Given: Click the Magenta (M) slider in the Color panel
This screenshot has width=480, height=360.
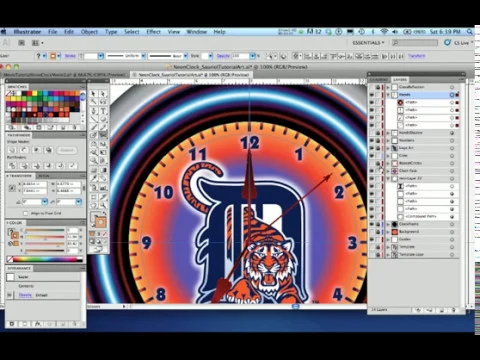Looking at the screenshot, I should (x=45, y=237).
